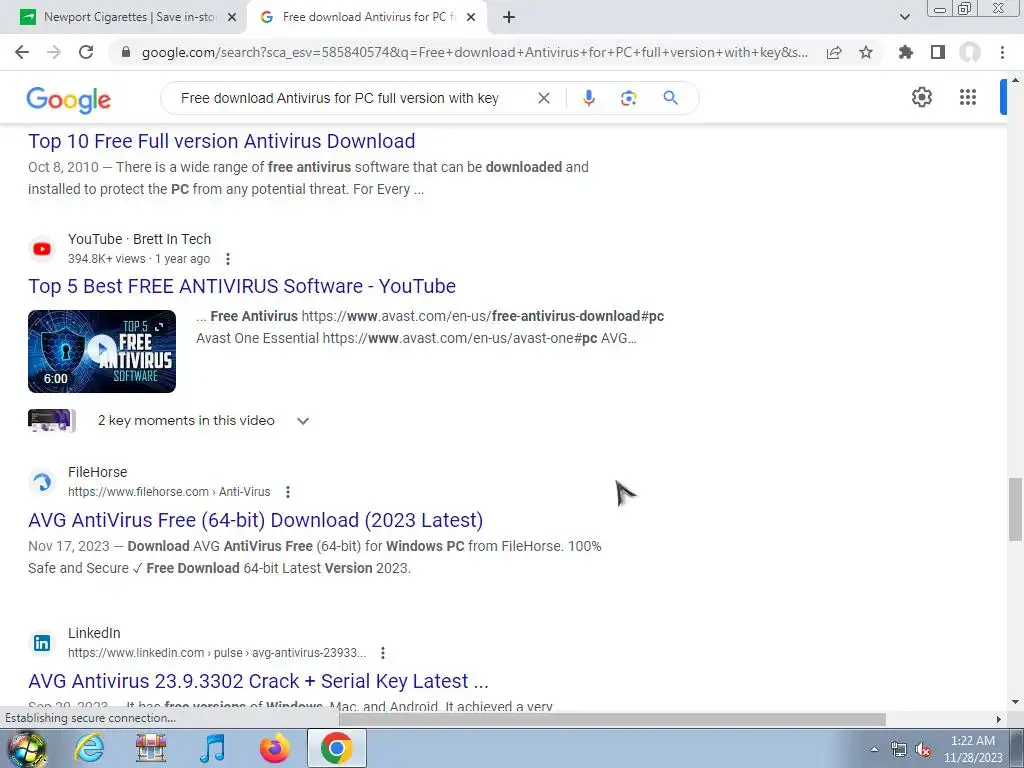Open Google quick settings gear
Image resolution: width=1024 pixels, height=768 pixels.
pyautogui.click(x=921, y=97)
